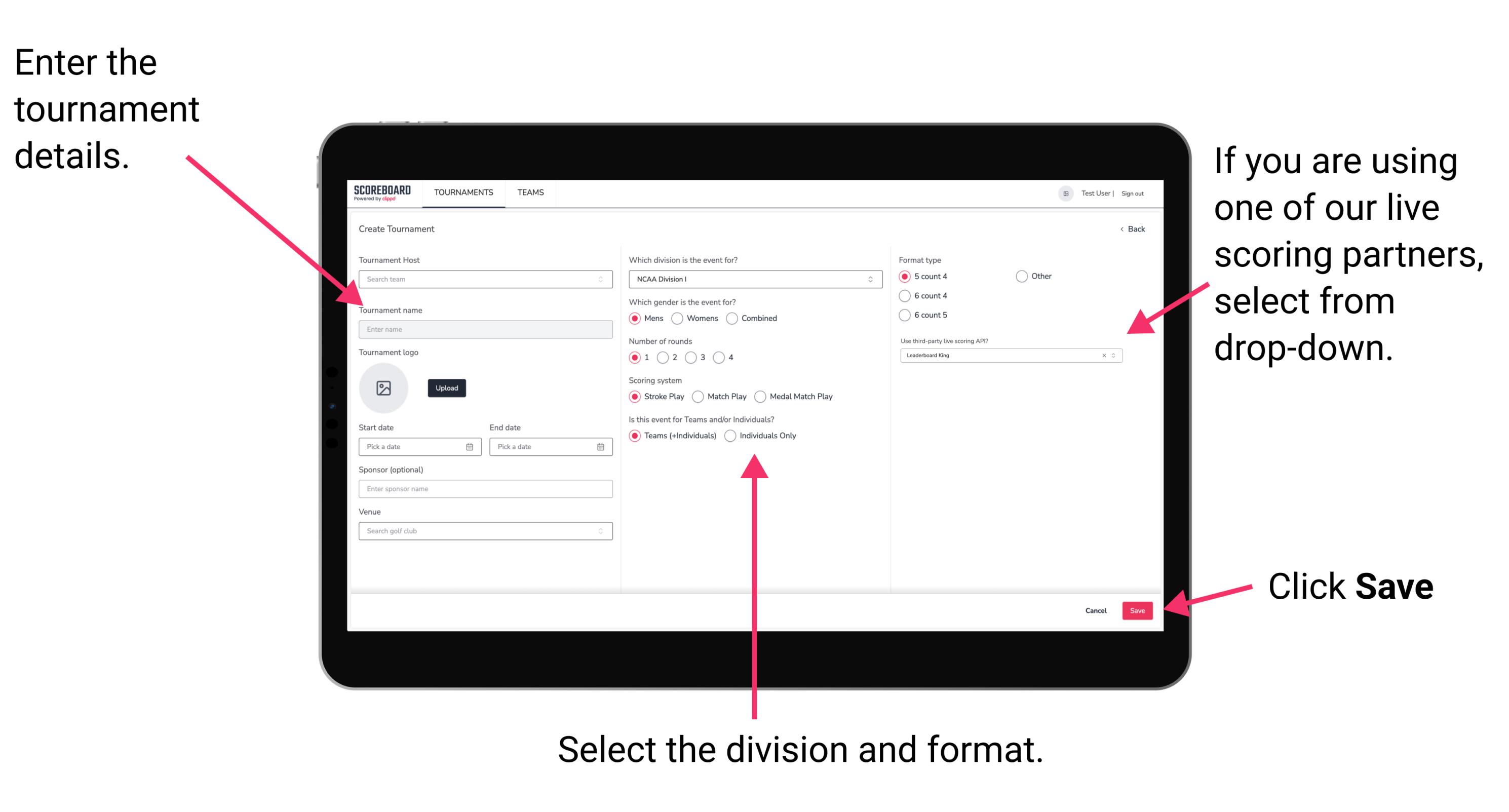
Task: Click the Tournament name input field
Action: coord(483,329)
